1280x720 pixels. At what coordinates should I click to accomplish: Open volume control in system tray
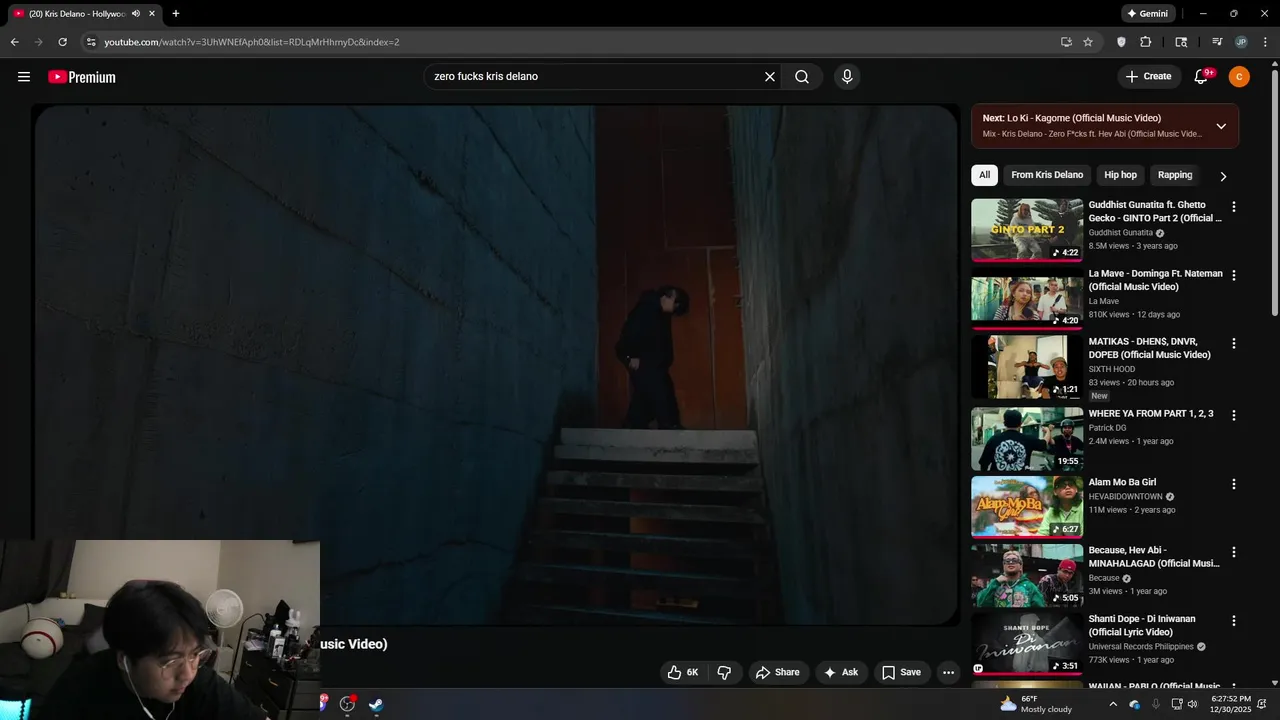1192,704
